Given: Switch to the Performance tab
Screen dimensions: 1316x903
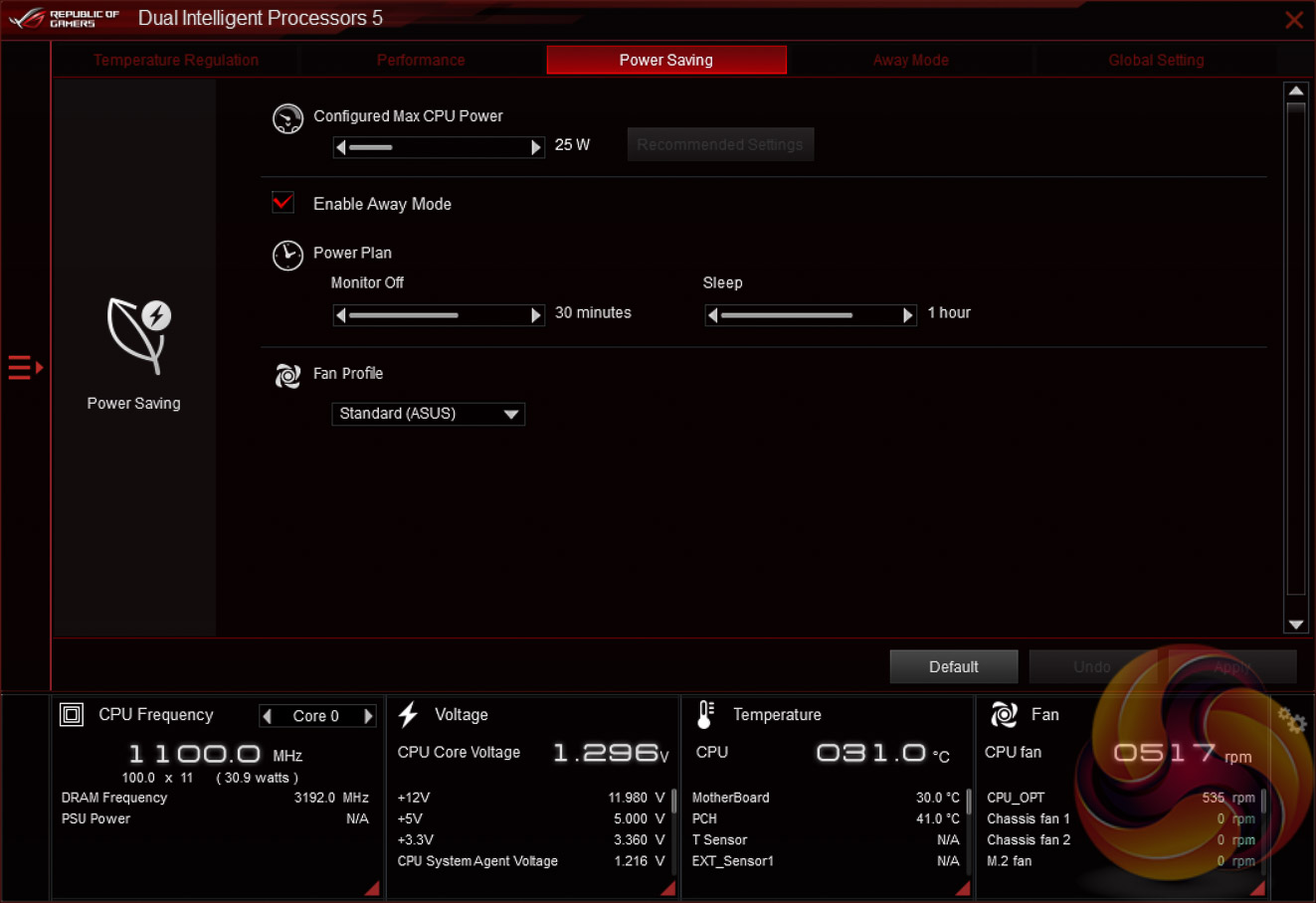Looking at the screenshot, I should pyautogui.click(x=421, y=60).
